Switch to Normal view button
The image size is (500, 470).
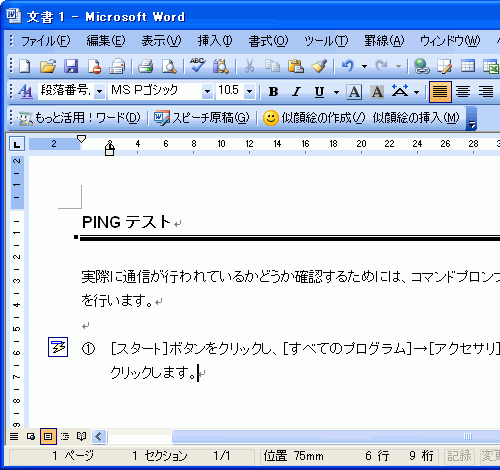point(14,436)
